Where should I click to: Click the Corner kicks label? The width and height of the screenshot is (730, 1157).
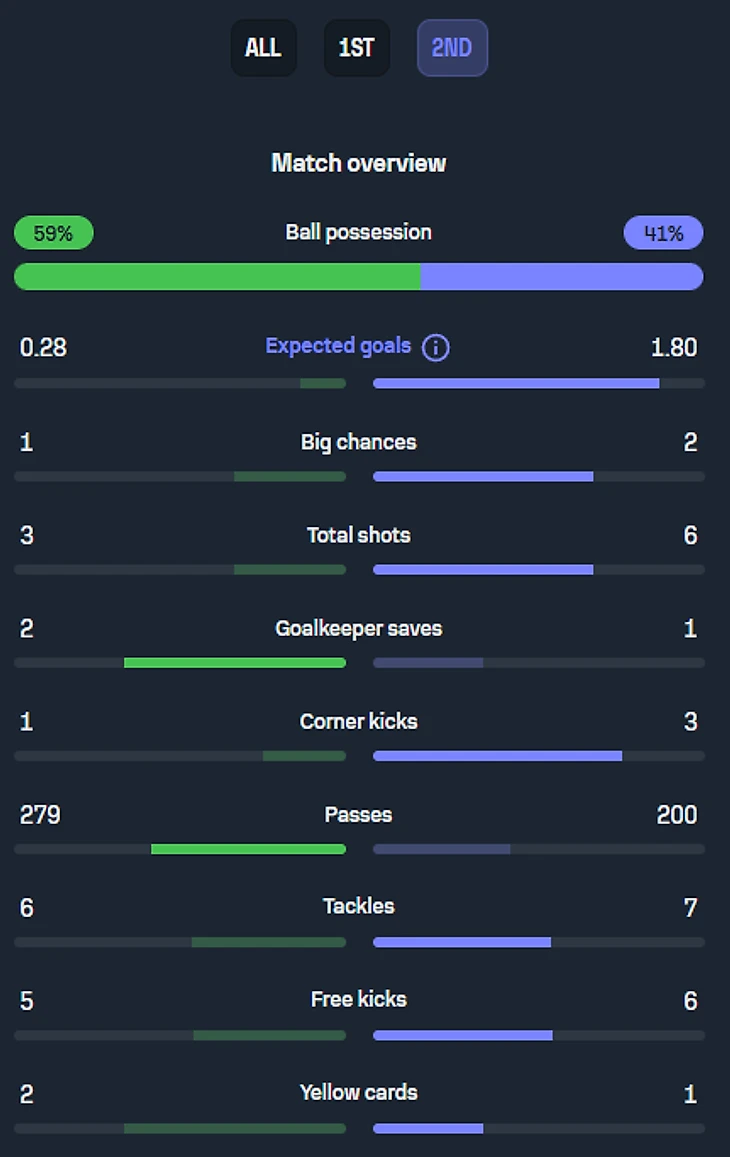(x=358, y=721)
